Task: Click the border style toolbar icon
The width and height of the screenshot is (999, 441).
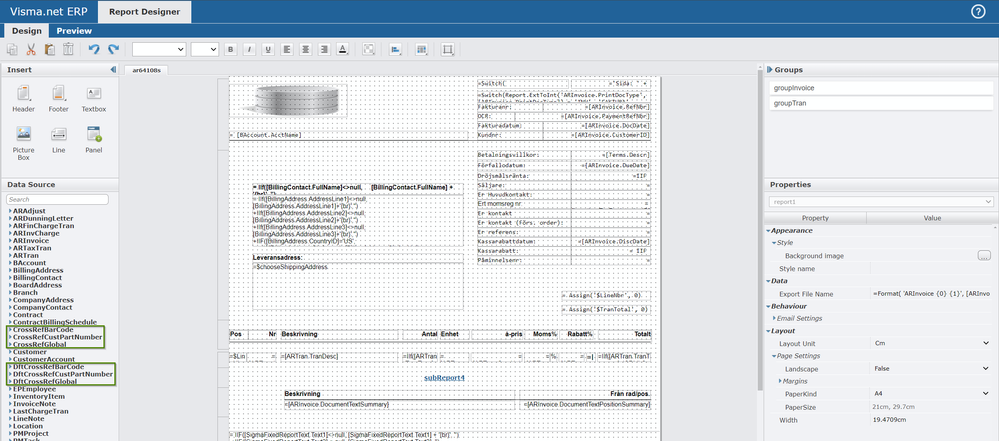Action: click(368, 50)
